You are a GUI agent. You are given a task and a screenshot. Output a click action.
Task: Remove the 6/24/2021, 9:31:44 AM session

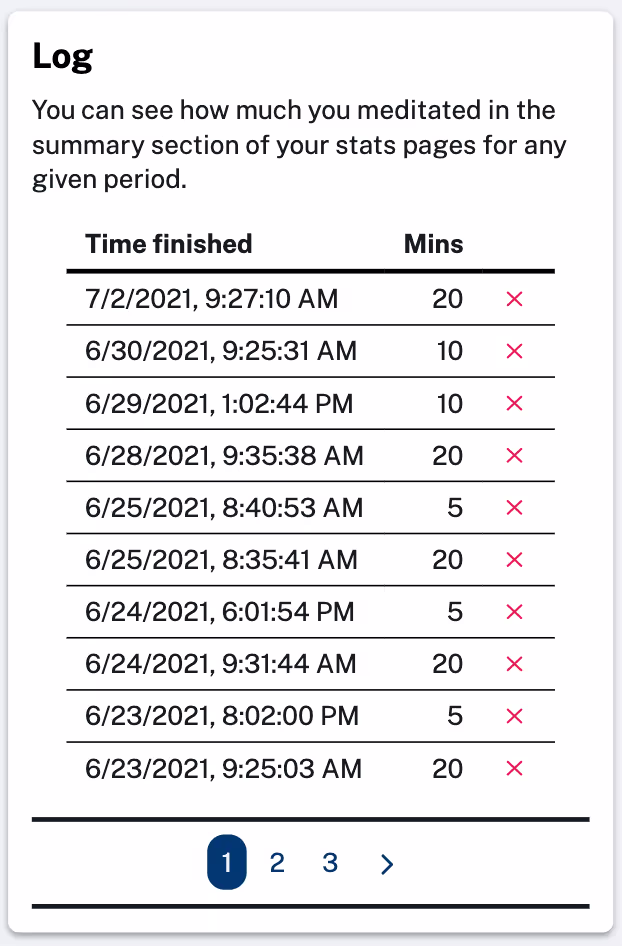[x=514, y=664]
